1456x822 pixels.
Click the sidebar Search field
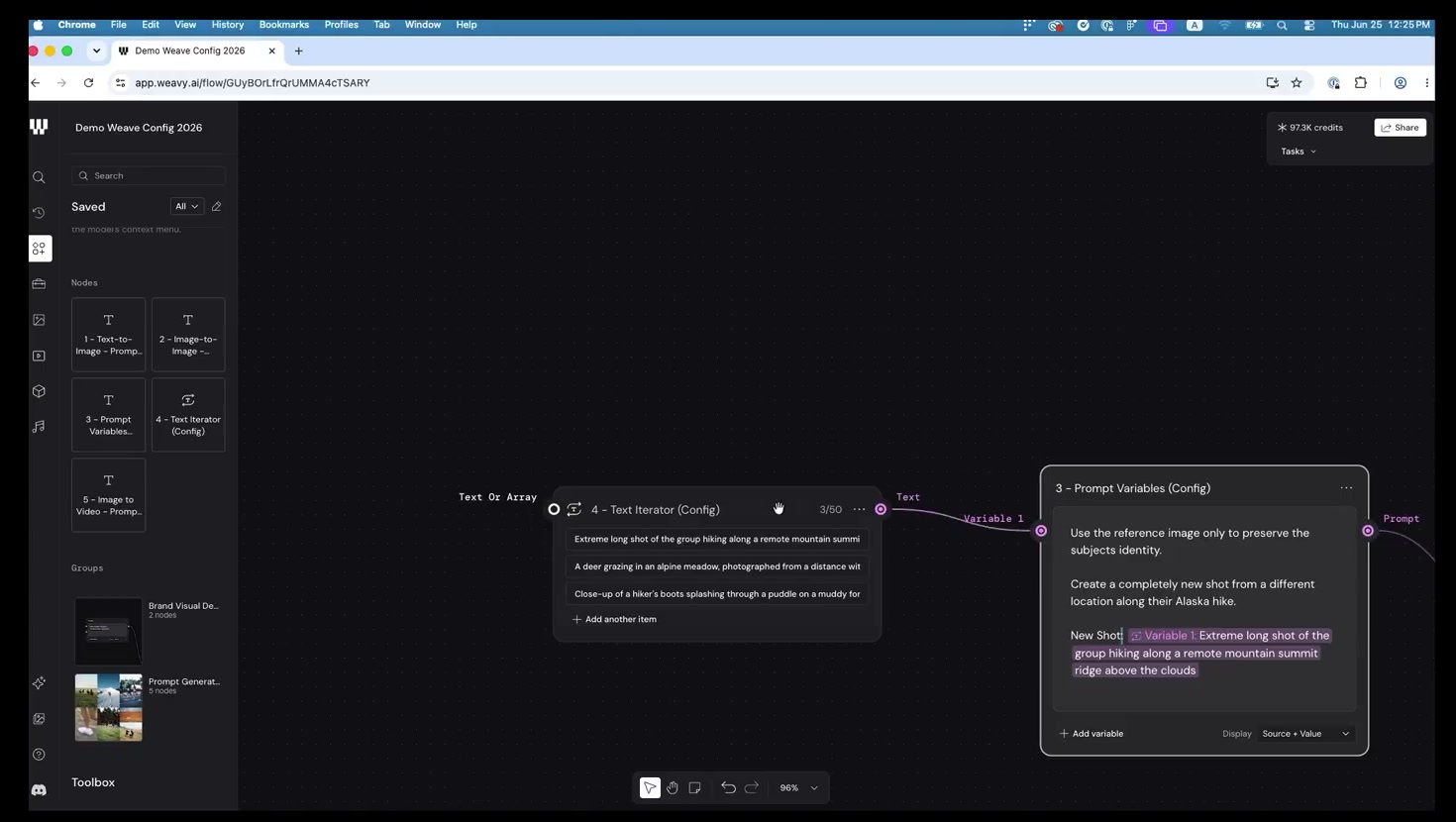tap(148, 175)
